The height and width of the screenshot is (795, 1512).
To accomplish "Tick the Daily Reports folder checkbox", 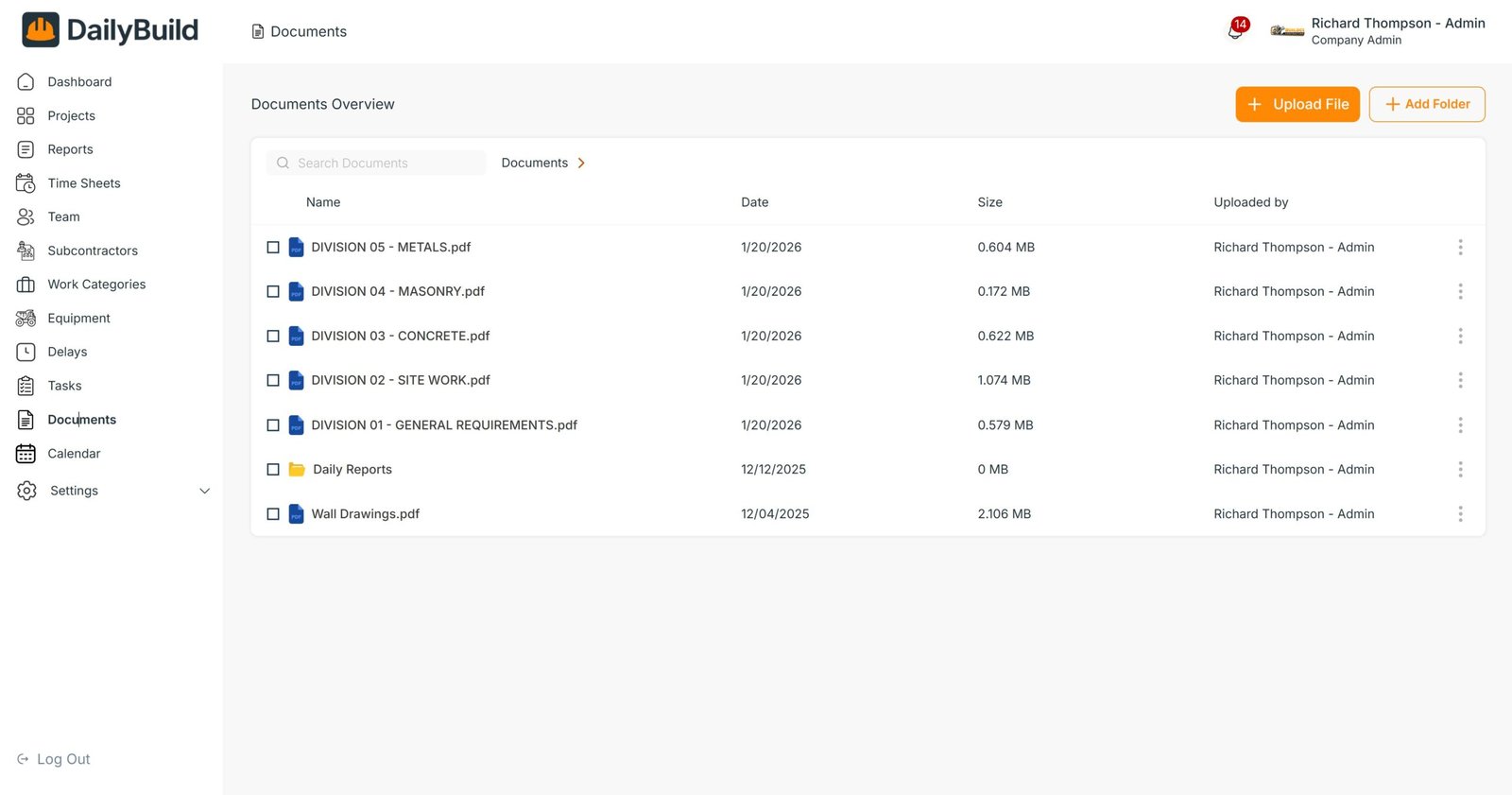I will [273, 470].
